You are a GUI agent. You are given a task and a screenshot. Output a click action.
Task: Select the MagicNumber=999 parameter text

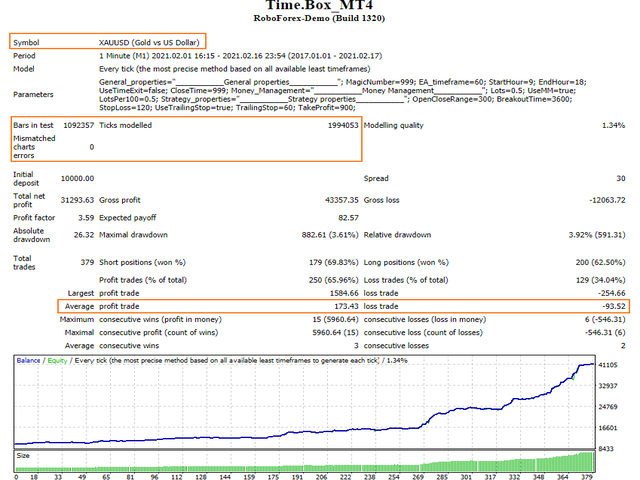(380, 82)
